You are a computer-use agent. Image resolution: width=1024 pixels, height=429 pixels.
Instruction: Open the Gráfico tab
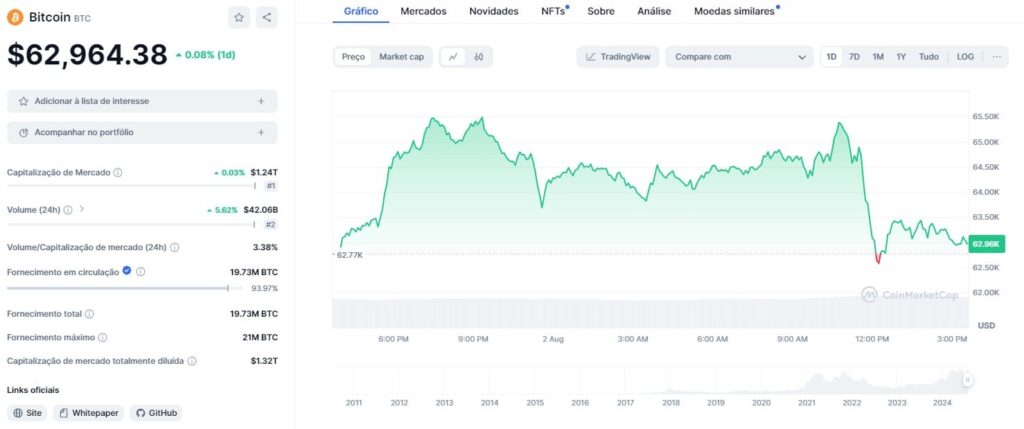[360, 11]
